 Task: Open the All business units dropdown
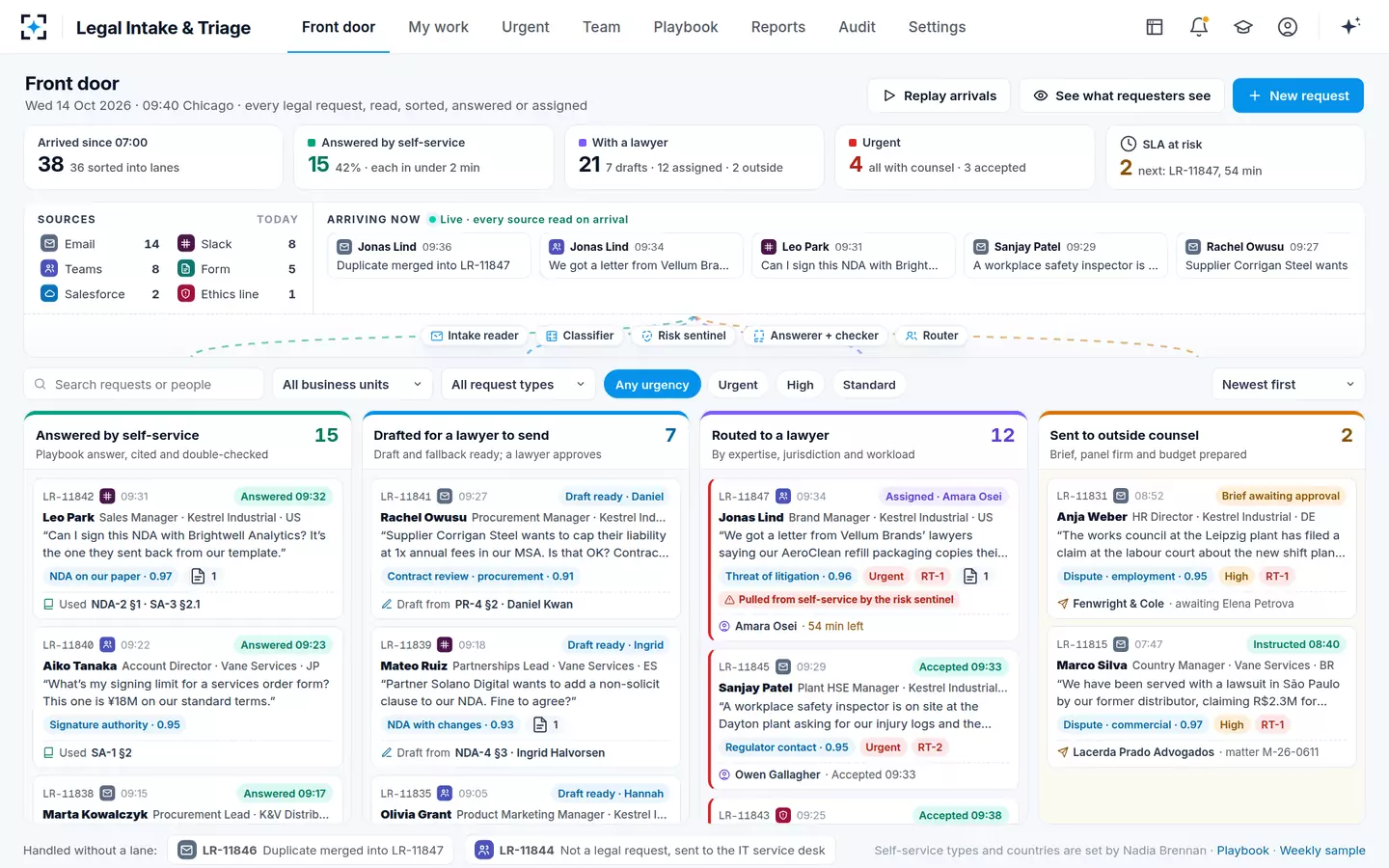(x=352, y=384)
